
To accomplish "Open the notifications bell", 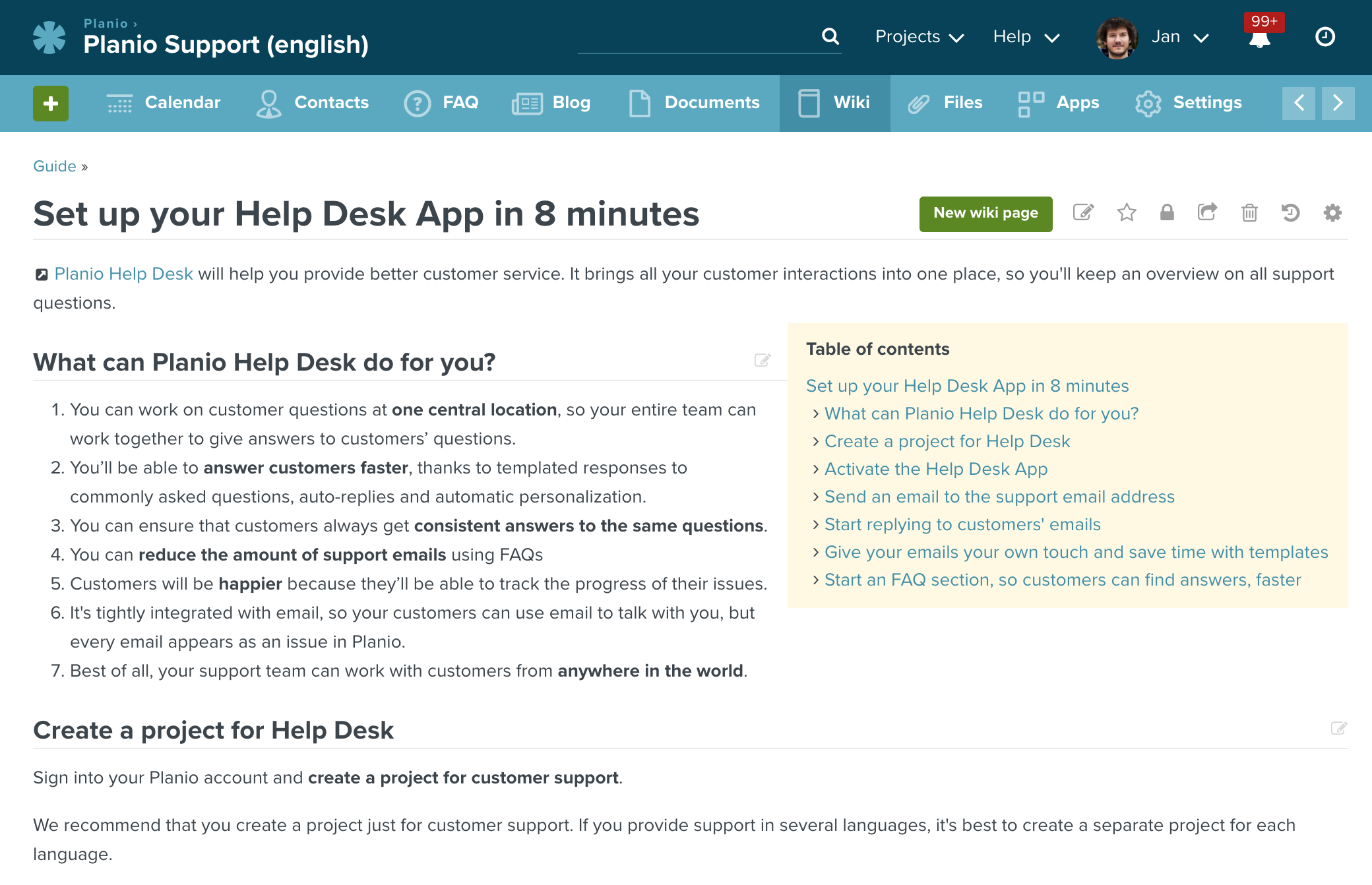I will click(x=1259, y=40).
